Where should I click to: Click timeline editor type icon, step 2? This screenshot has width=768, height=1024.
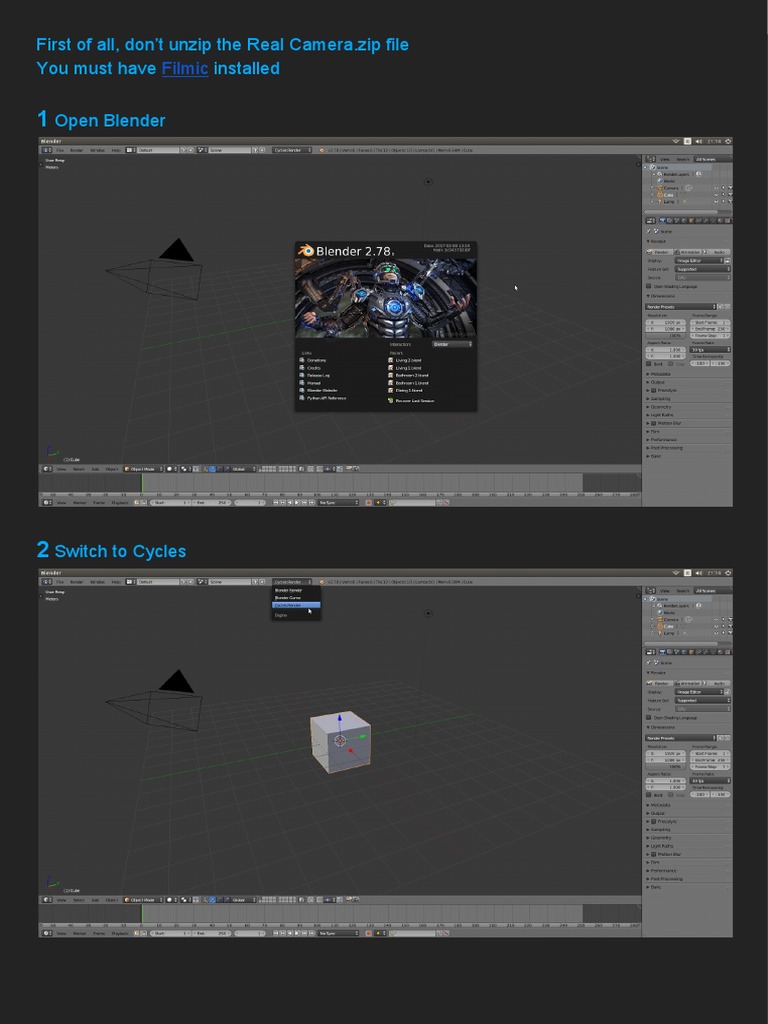[46, 933]
